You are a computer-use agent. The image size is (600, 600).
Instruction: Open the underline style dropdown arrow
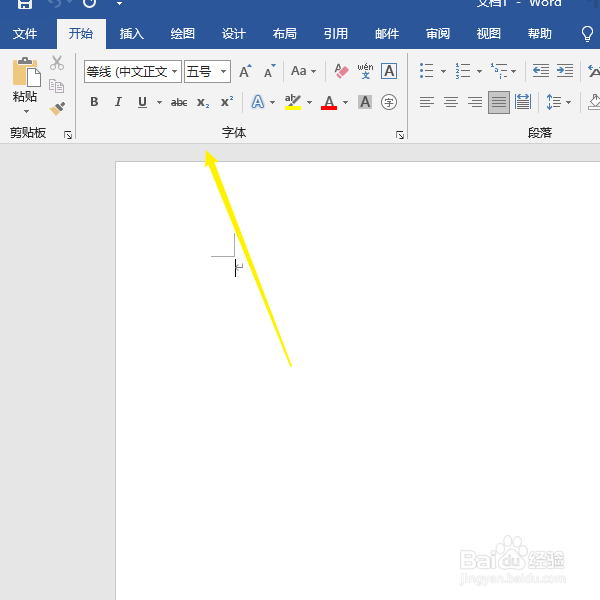click(159, 102)
